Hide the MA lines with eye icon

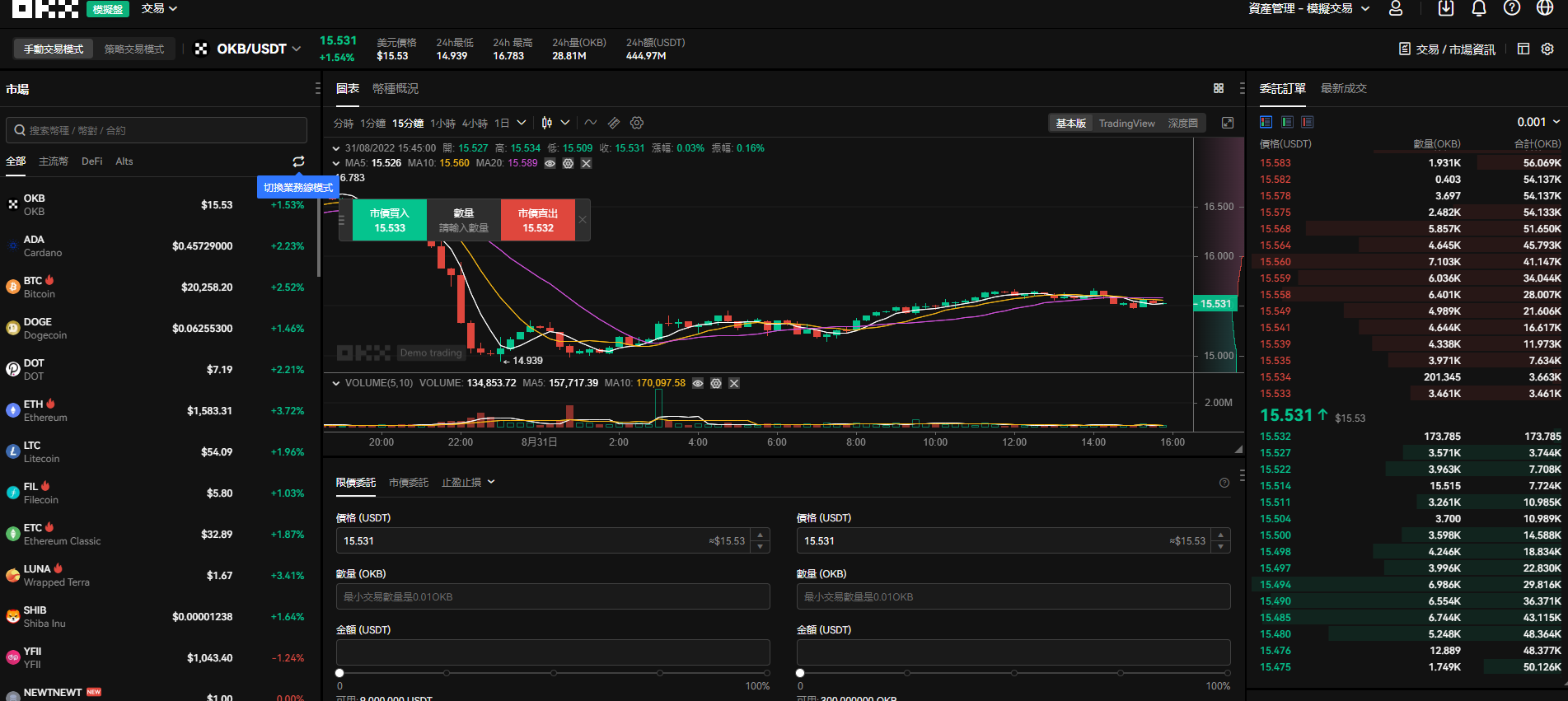550,163
